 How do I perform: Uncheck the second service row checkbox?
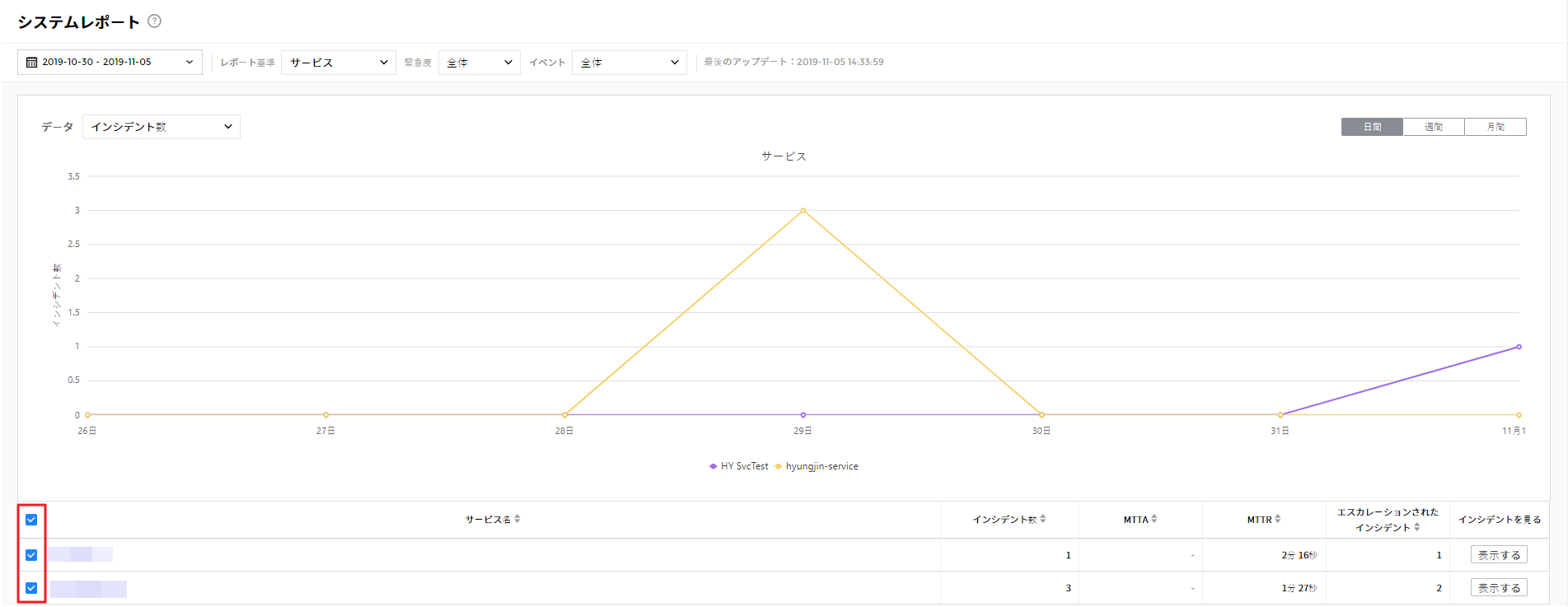point(31,588)
